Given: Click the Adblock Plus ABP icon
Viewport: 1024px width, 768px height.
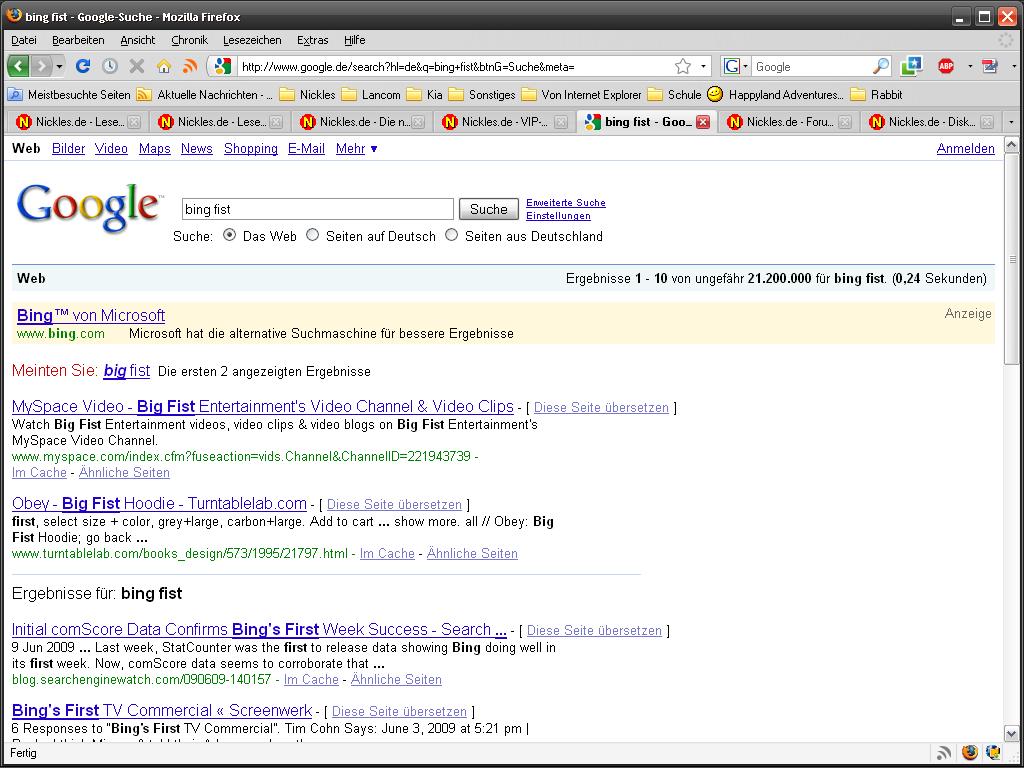Looking at the screenshot, I should click(x=946, y=66).
